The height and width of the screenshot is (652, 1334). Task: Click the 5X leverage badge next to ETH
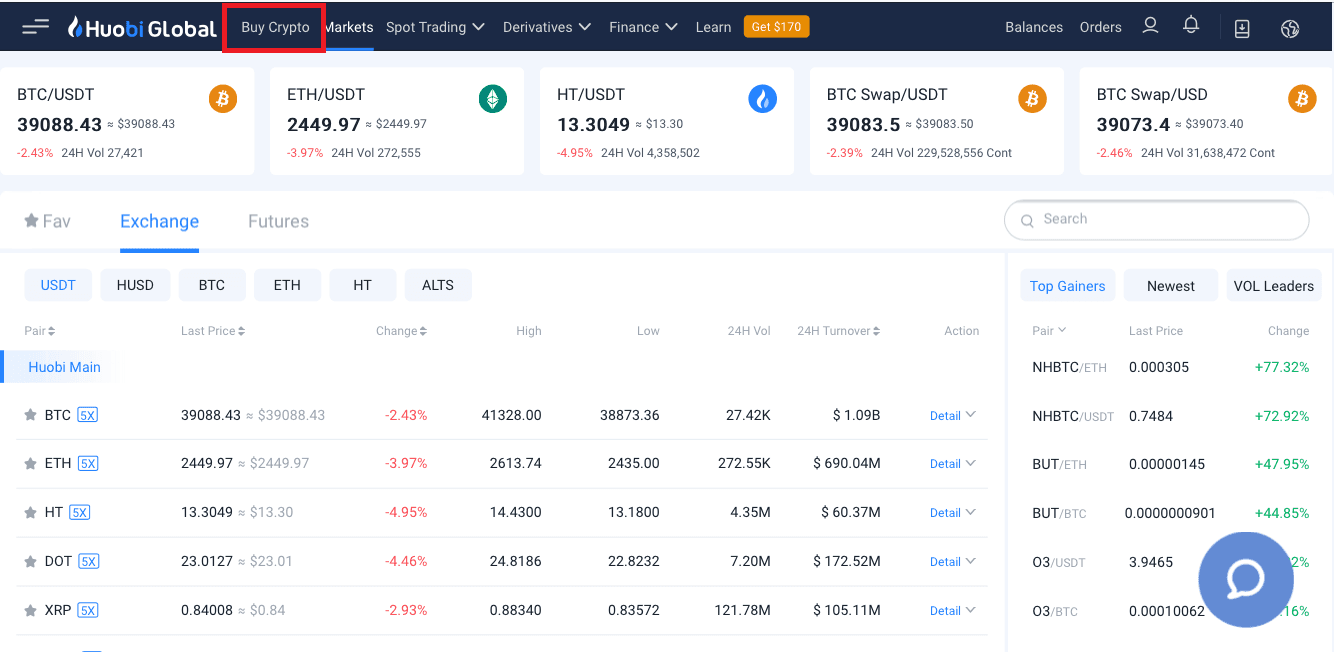click(x=88, y=463)
